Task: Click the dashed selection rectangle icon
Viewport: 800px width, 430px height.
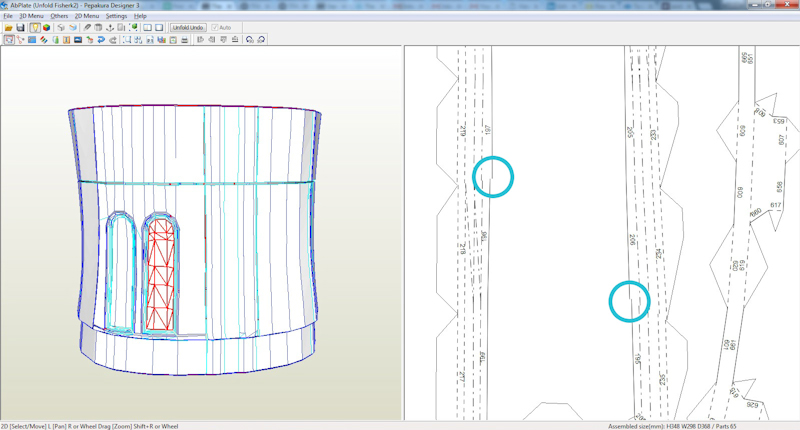Action: click(127, 40)
